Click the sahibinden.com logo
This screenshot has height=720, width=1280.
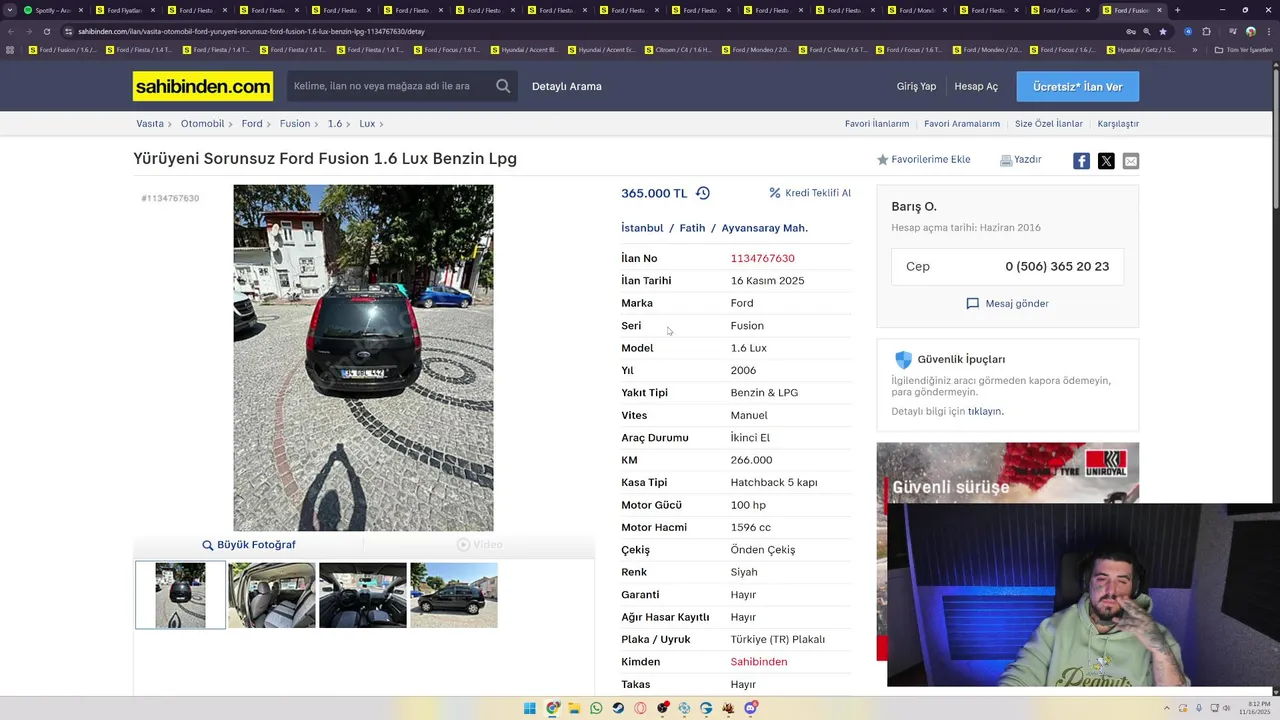coord(203,86)
